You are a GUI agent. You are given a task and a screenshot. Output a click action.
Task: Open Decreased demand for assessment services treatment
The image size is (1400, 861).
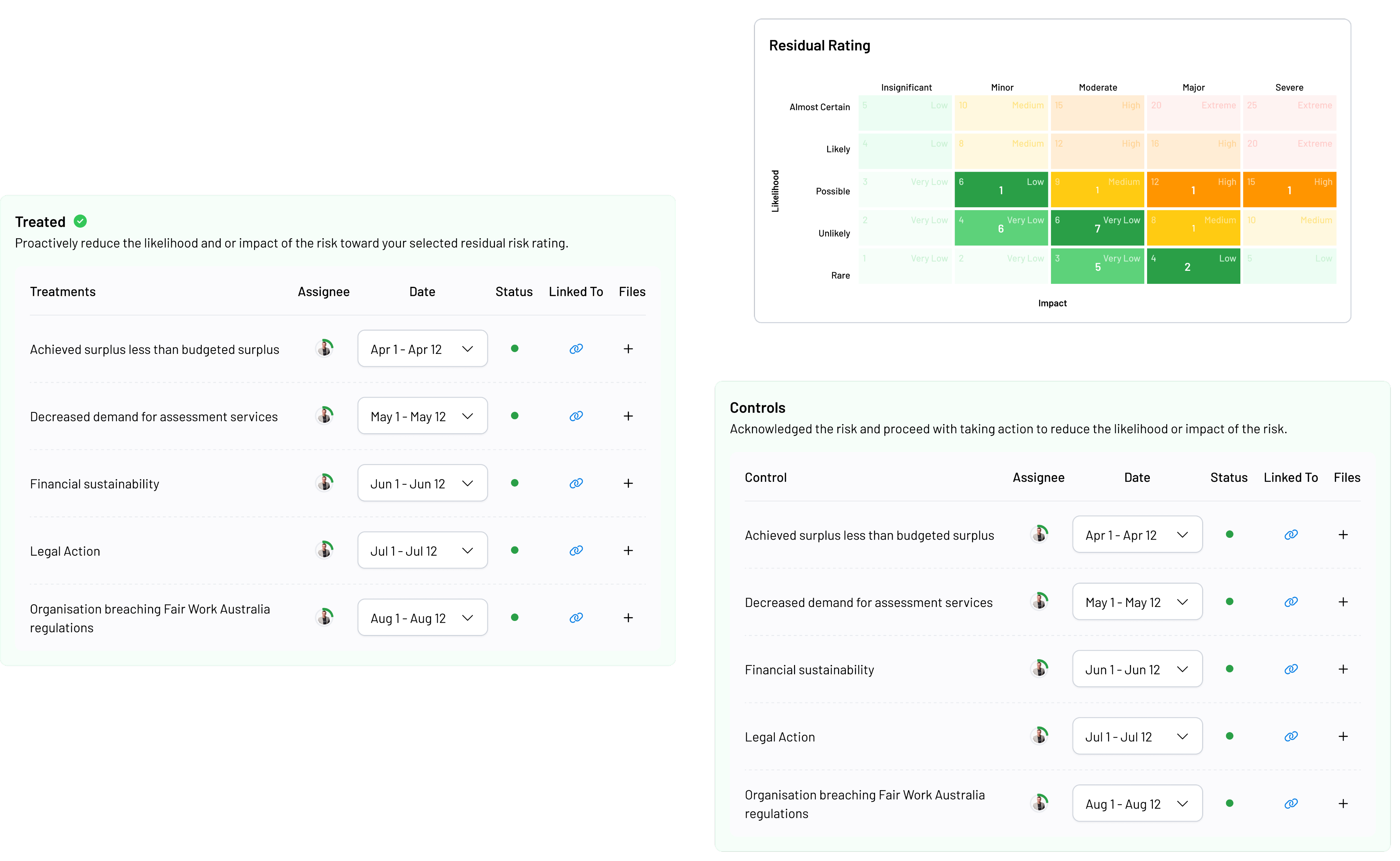coord(154,417)
